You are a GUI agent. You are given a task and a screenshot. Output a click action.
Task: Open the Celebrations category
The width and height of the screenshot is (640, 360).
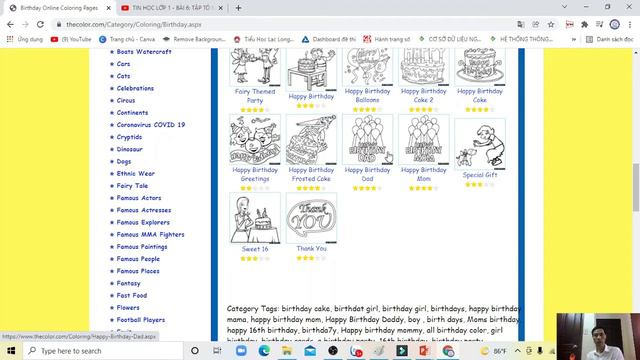[x=135, y=88]
